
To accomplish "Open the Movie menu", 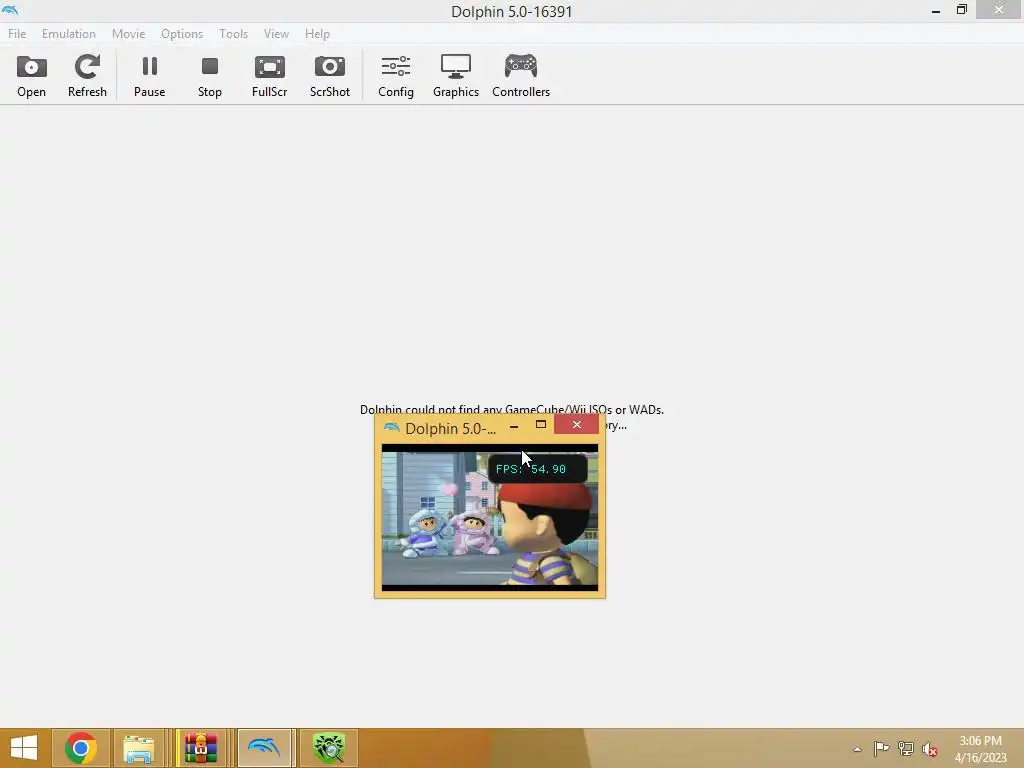I will tap(129, 34).
